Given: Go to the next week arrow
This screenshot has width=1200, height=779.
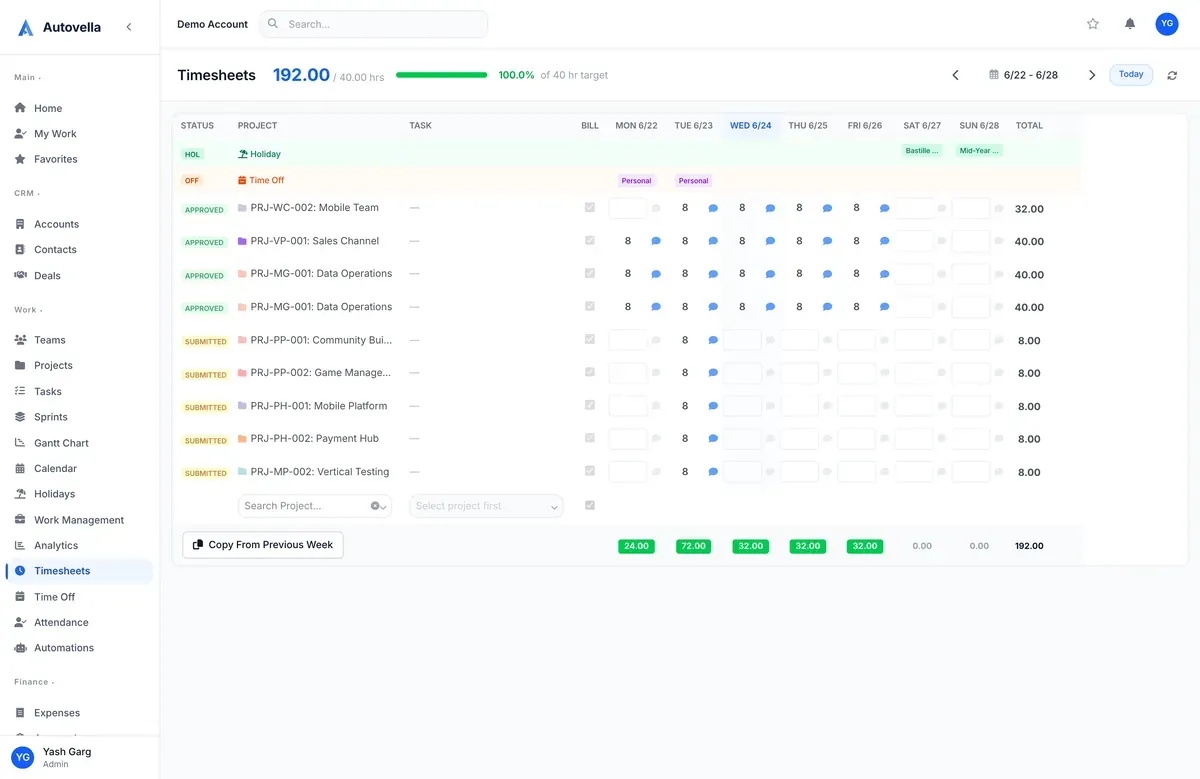Looking at the screenshot, I should (1092, 75).
